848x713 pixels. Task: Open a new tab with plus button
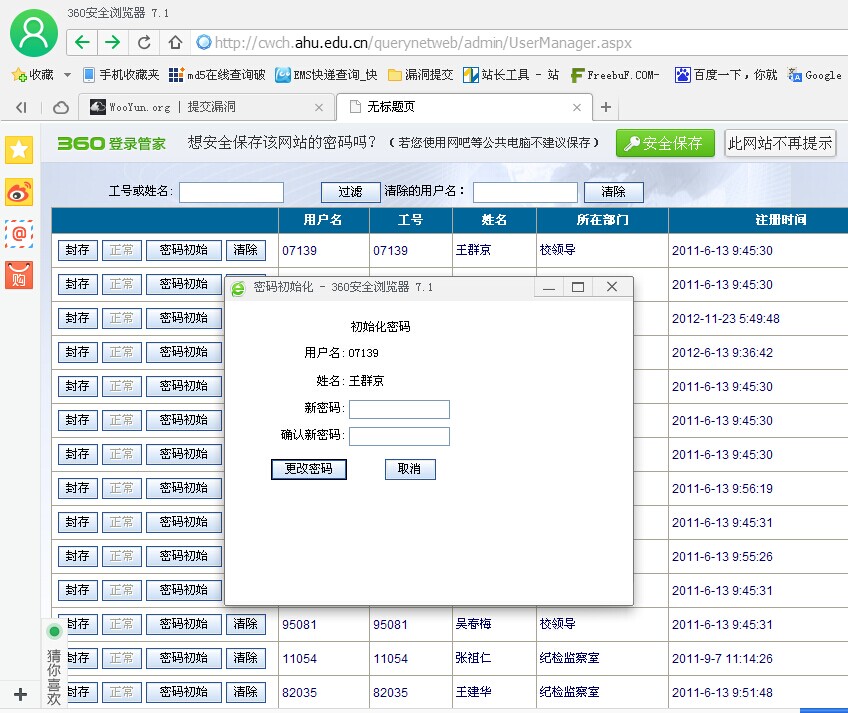[x=606, y=107]
